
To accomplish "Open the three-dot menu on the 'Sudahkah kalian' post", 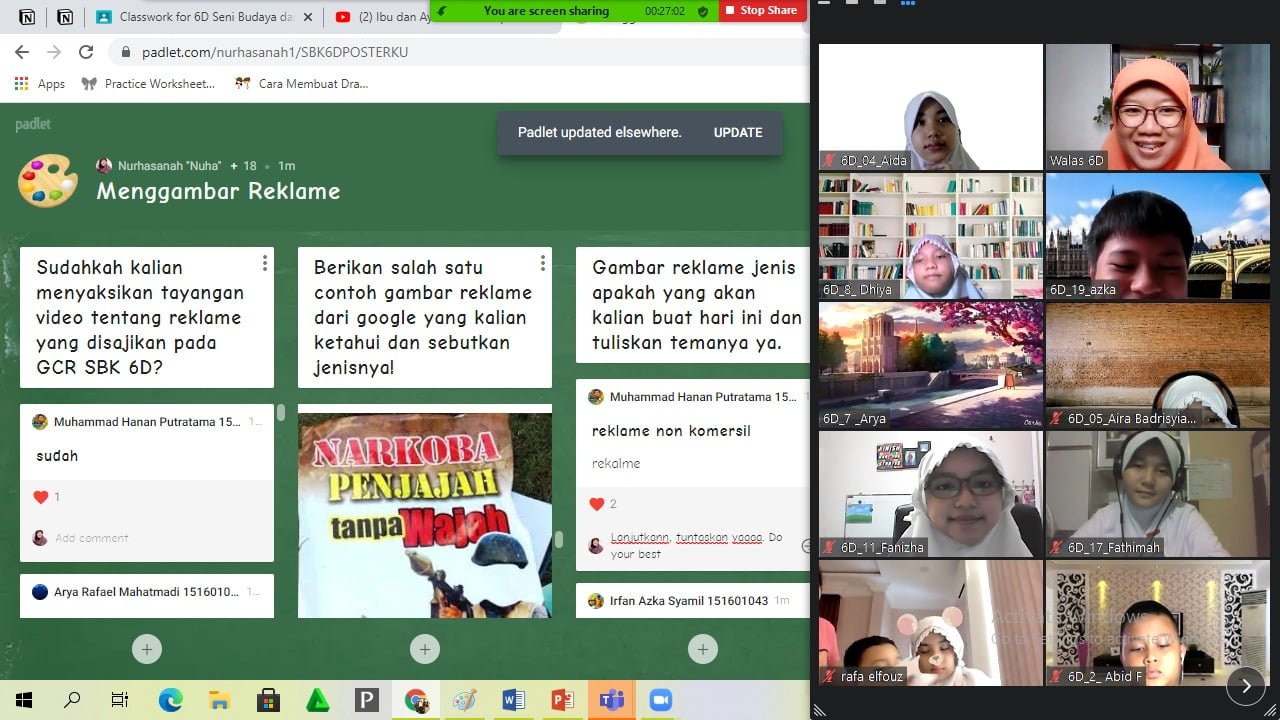I will point(264,262).
